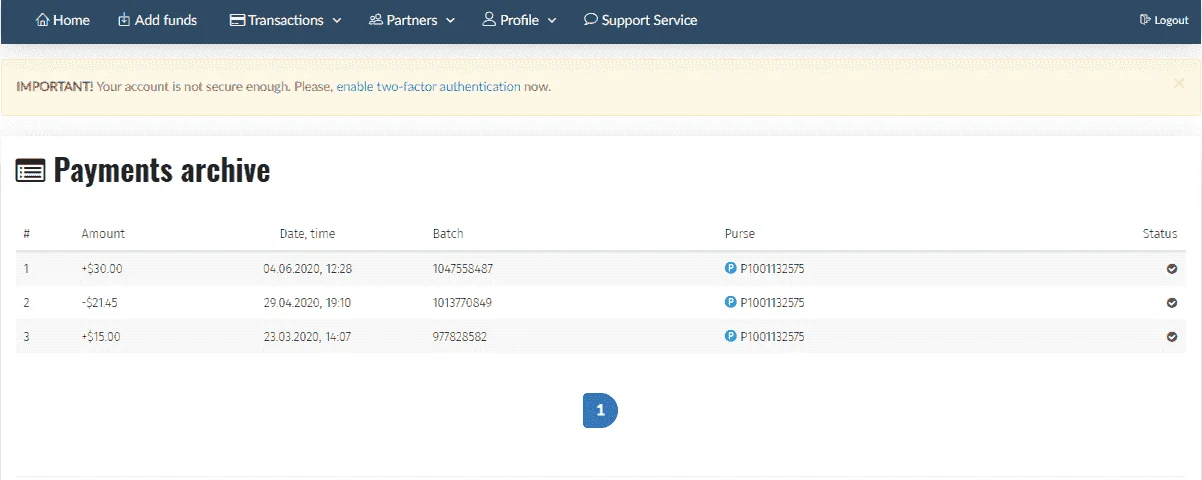
Task: Click the Payments archive list icon
Action: (30, 172)
